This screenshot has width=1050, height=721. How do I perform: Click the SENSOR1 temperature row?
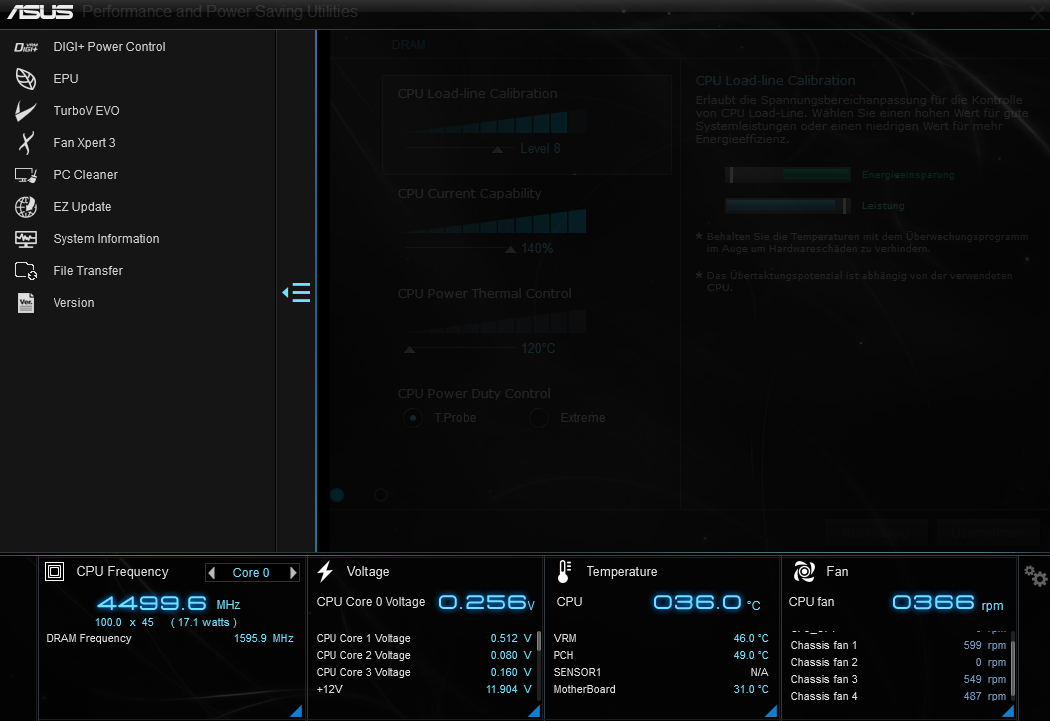pos(661,672)
